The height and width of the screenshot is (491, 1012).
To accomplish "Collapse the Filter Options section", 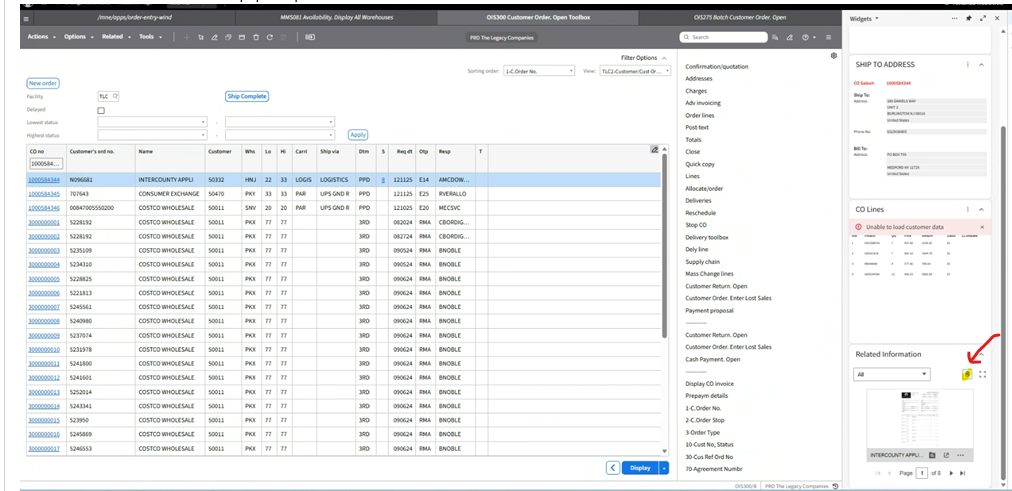I will [x=664, y=58].
